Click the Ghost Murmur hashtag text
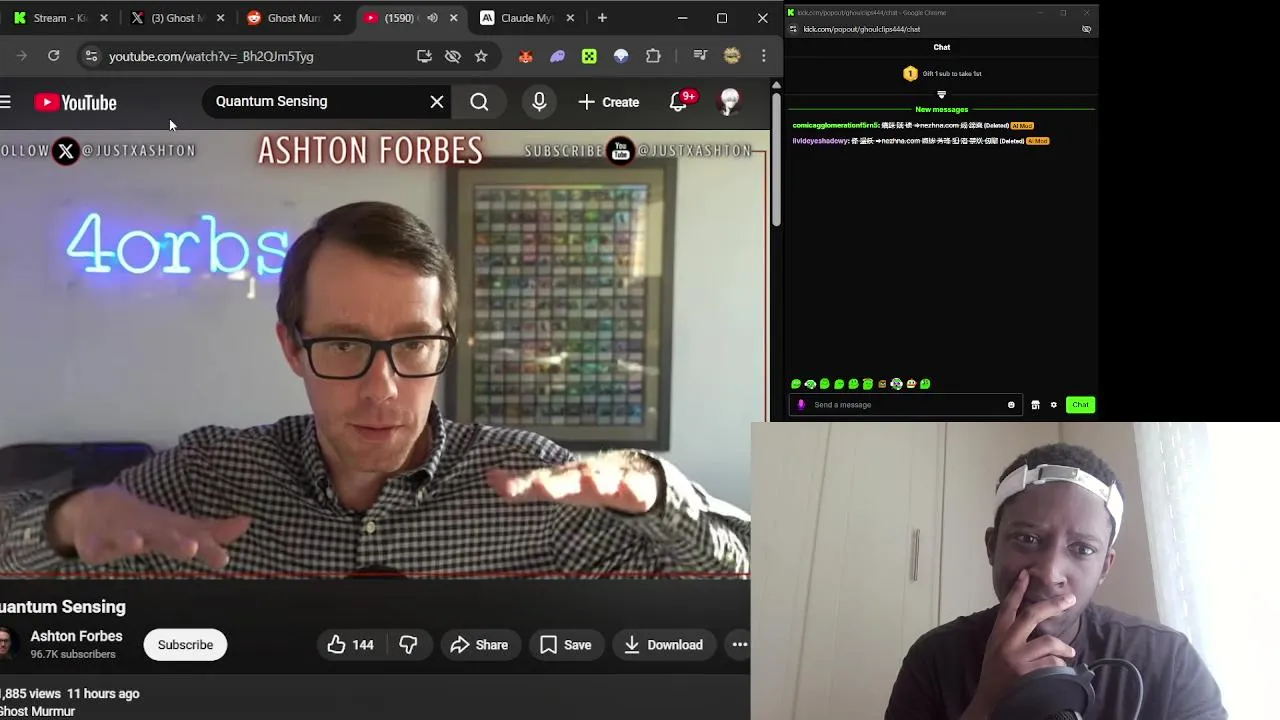Image resolution: width=1280 pixels, height=720 pixels. pyautogui.click(x=38, y=712)
